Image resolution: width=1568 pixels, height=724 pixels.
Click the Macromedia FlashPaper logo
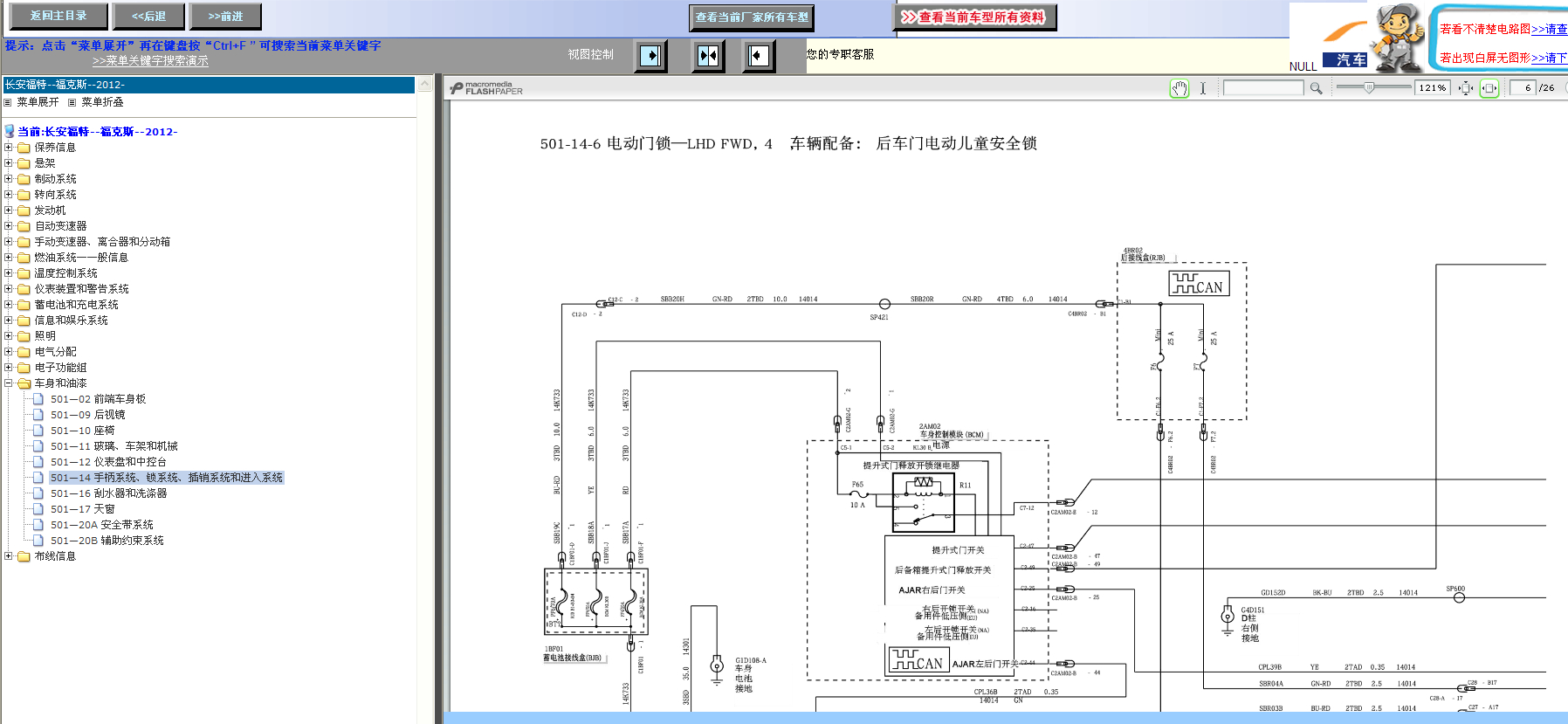[486, 88]
